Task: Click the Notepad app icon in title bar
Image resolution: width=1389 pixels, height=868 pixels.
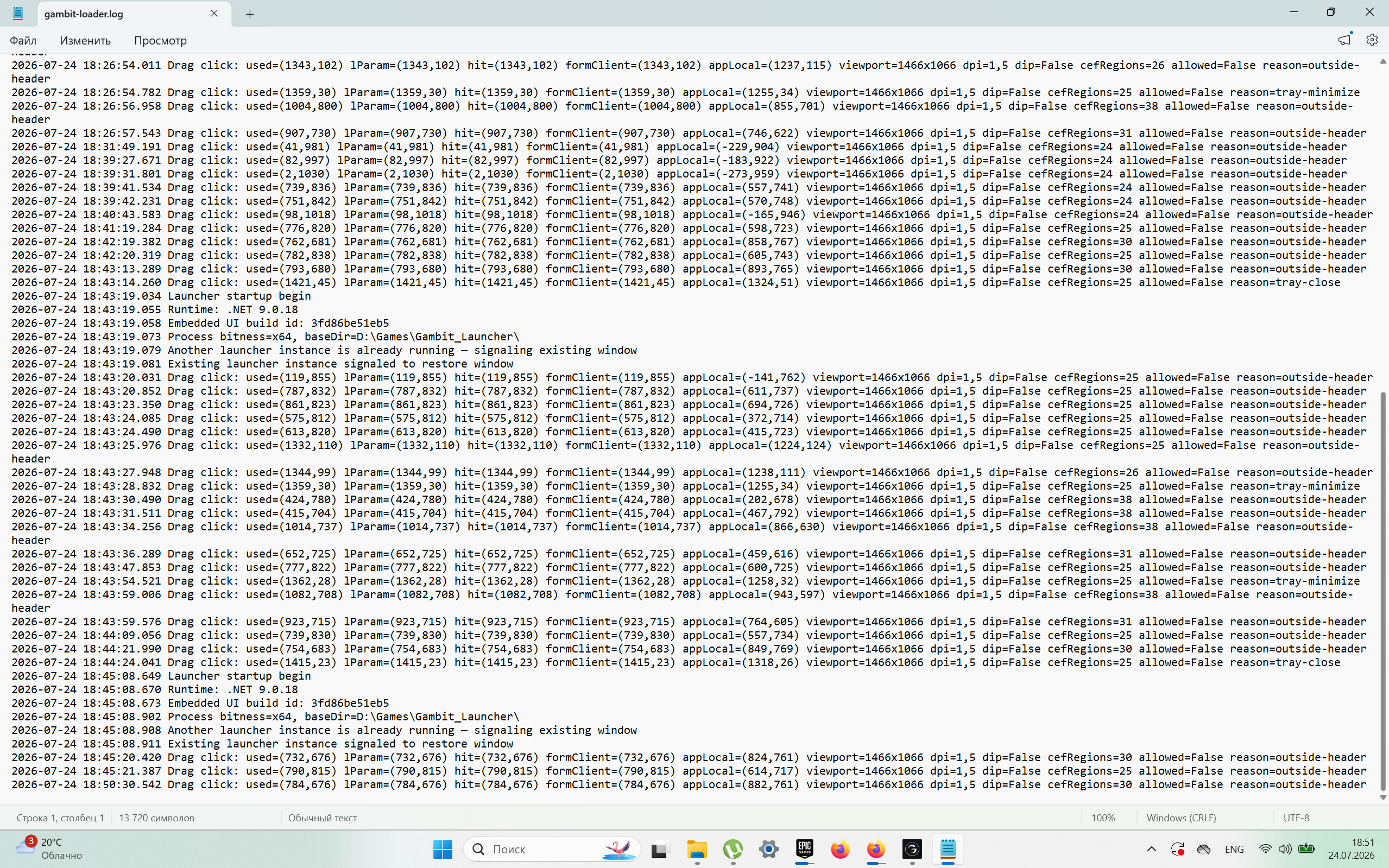Action: 18,13
